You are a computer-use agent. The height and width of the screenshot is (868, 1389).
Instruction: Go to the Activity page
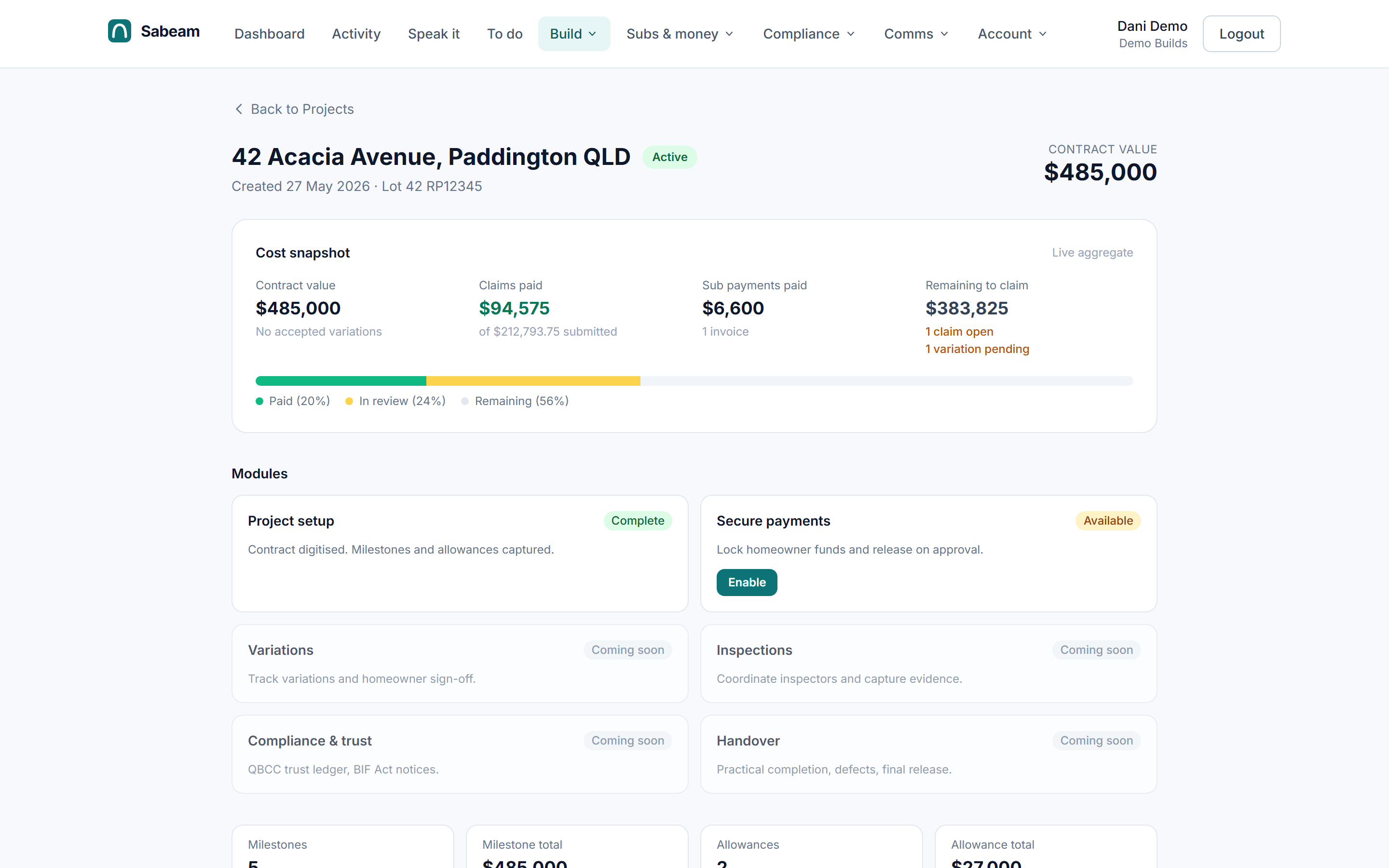[356, 34]
